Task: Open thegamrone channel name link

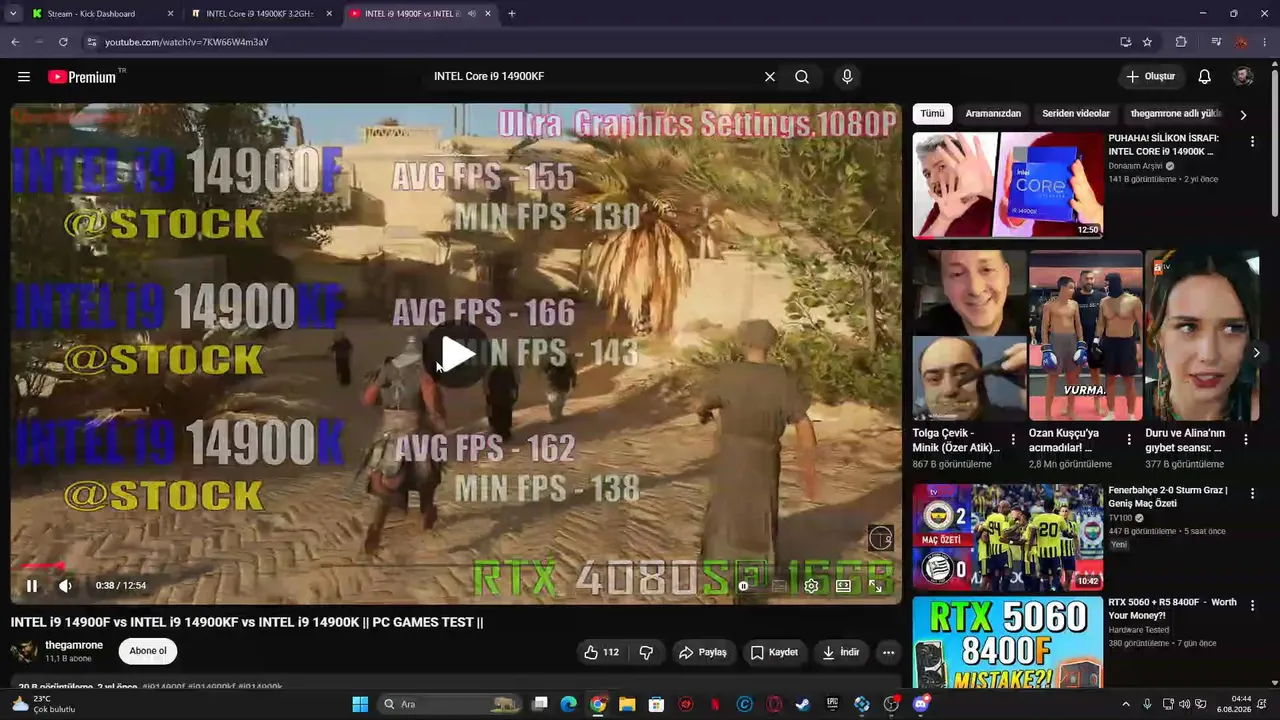Action: pyautogui.click(x=74, y=645)
